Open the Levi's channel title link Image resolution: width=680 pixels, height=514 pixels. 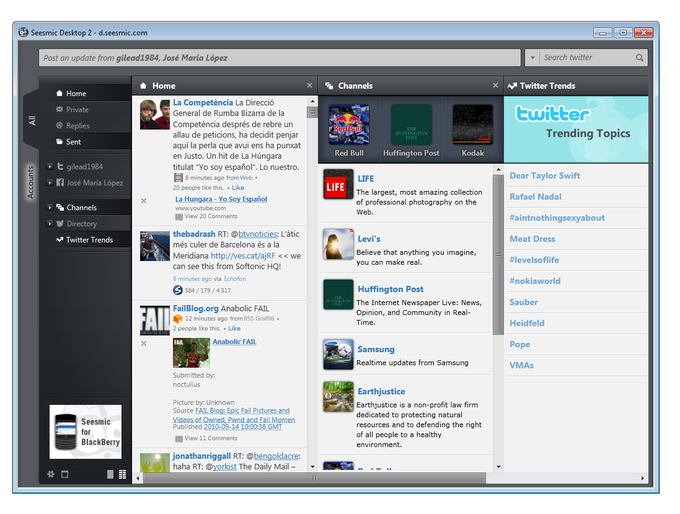[x=369, y=239]
